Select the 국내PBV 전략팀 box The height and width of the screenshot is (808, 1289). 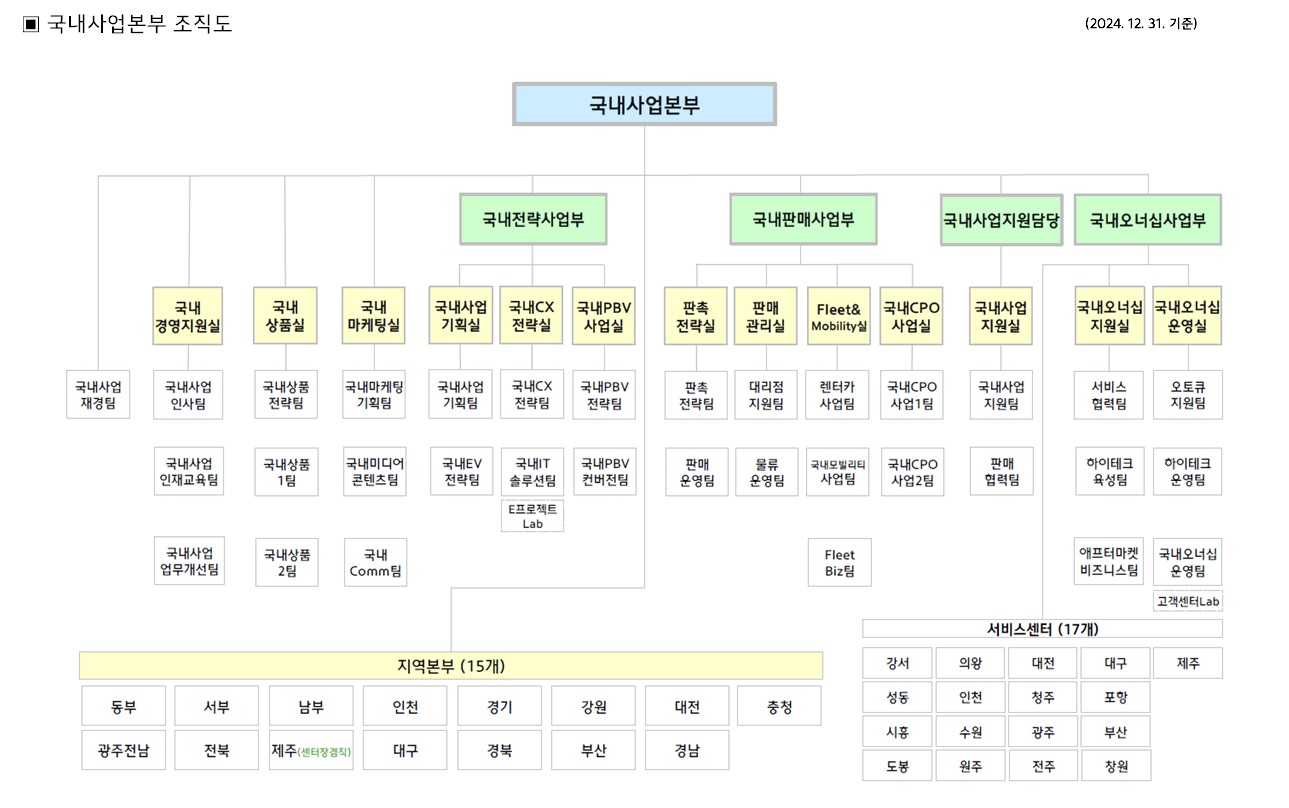[604, 395]
